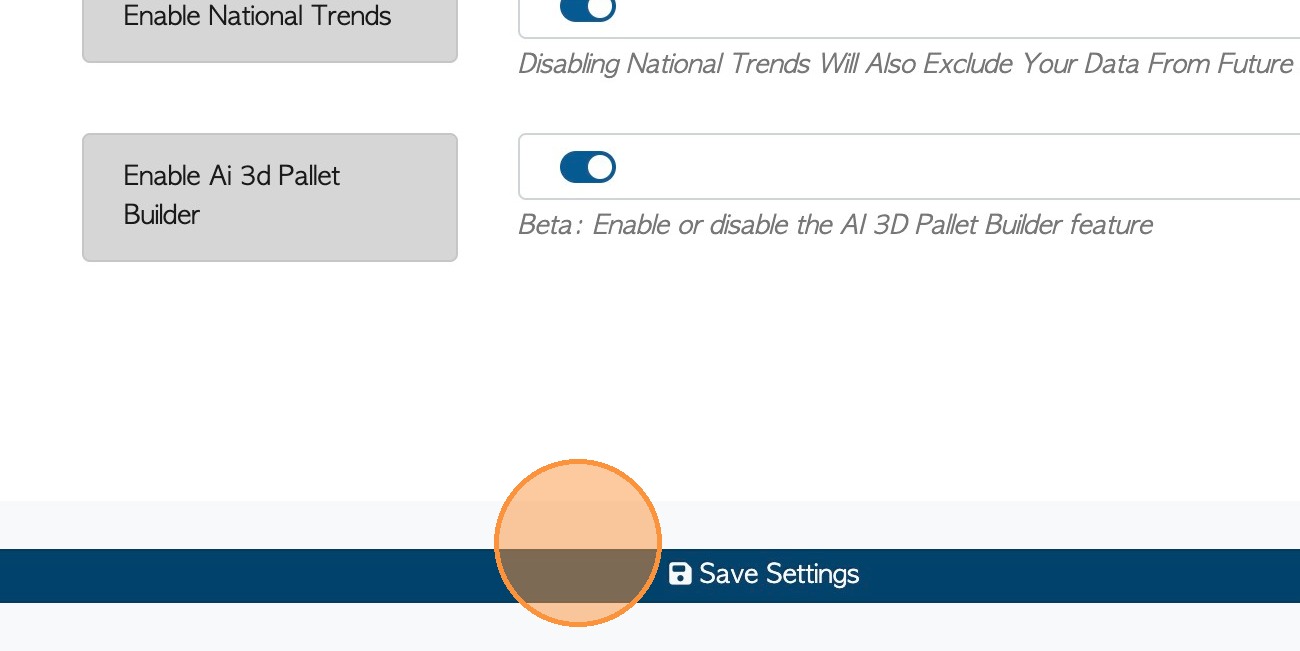Click empty space in Pallet Builder toggle field
Screen dimensions: 1300x651
[900, 167]
